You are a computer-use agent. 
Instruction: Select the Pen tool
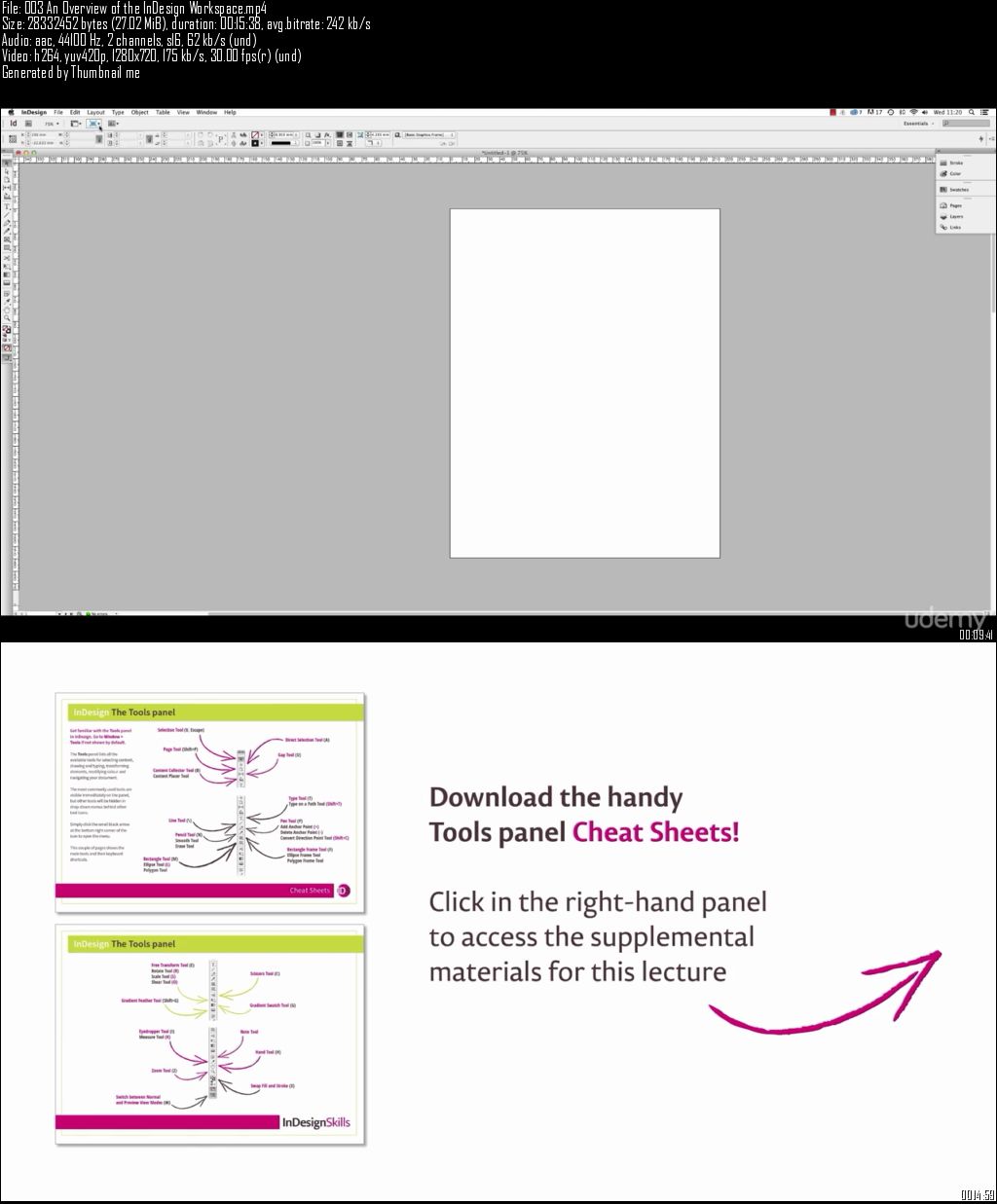[x=7, y=223]
